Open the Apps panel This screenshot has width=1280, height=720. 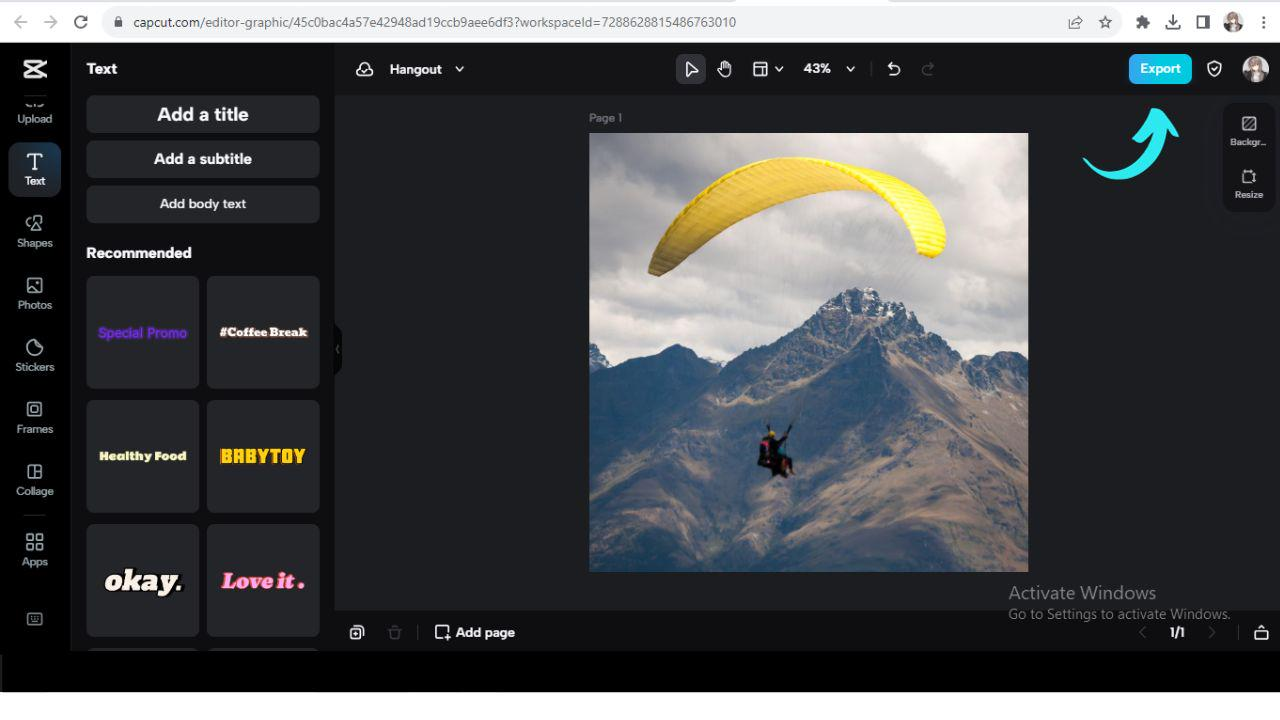34,548
